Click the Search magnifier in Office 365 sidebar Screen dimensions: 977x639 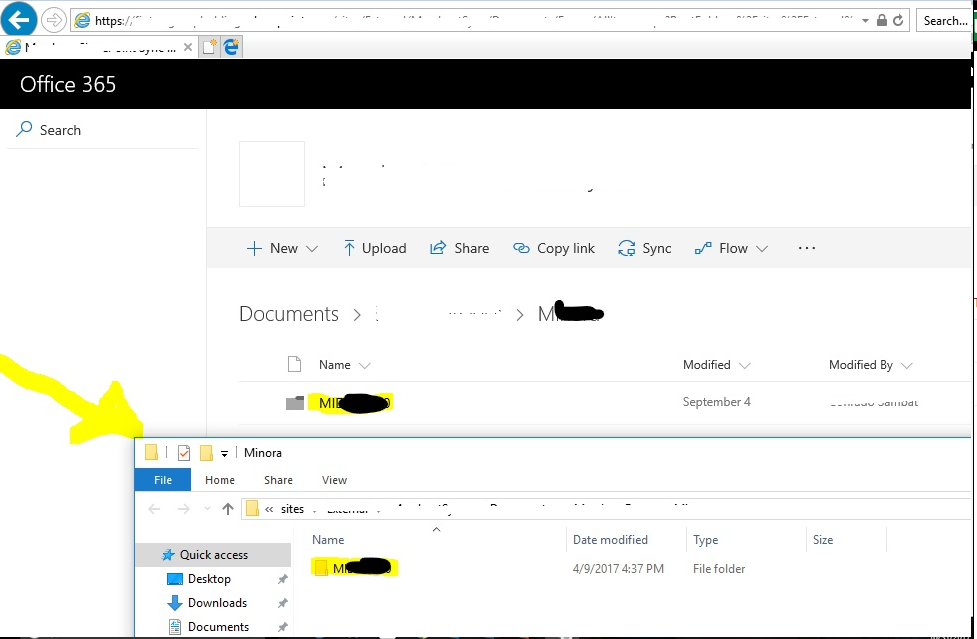click(23, 129)
